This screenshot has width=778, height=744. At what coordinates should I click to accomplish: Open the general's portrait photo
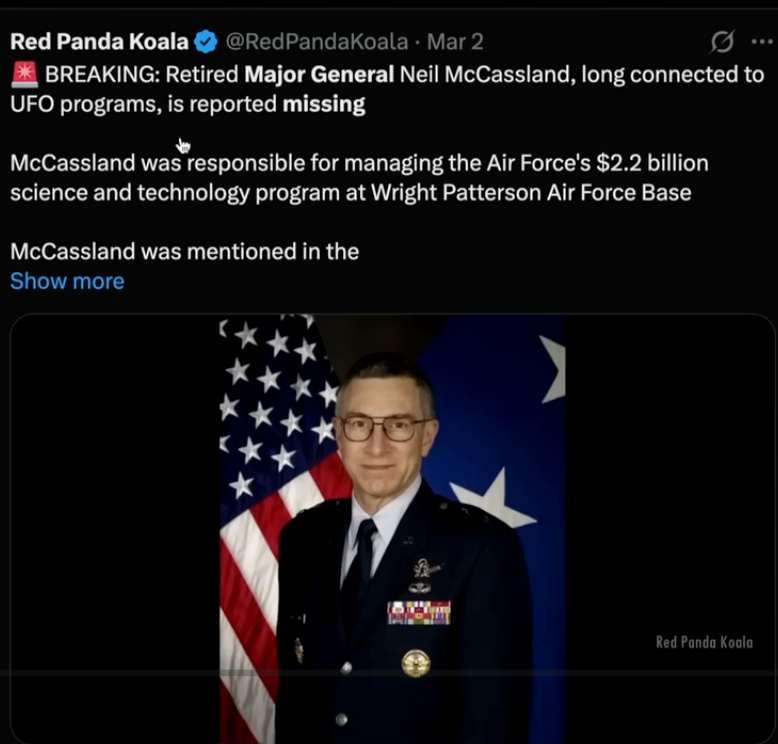point(392,530)
